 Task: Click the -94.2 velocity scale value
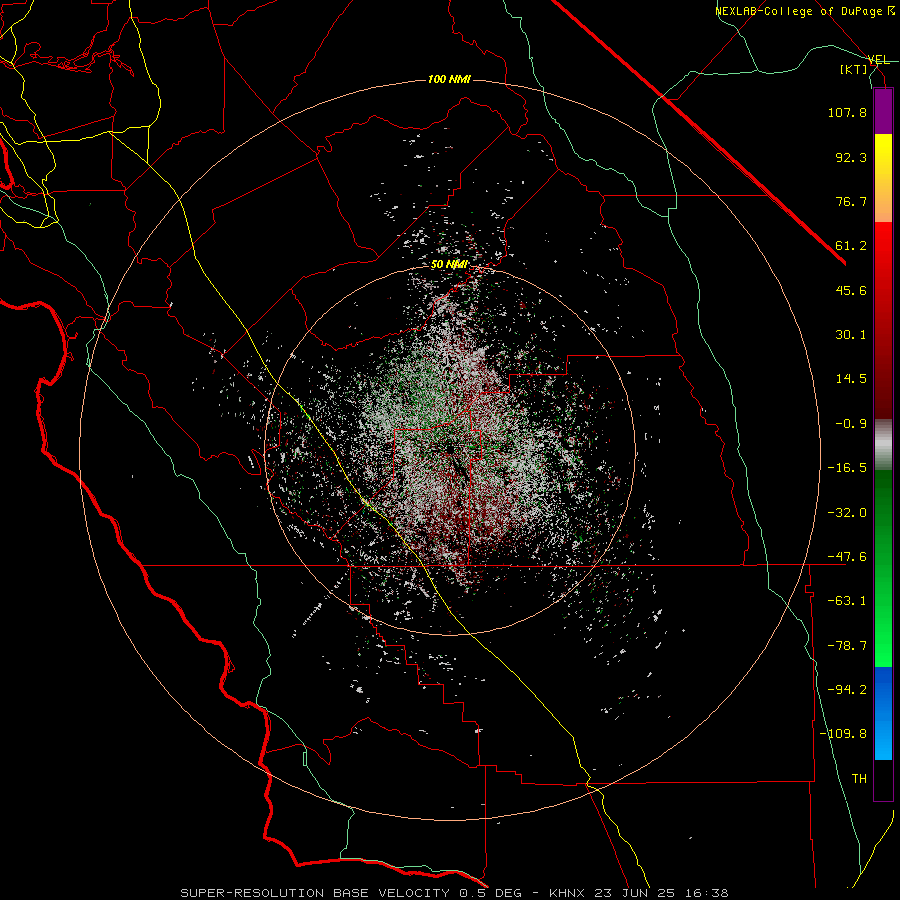click(x=847, y=690)
